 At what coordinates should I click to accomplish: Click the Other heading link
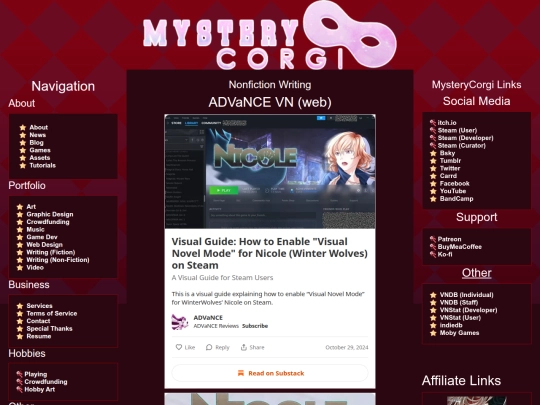(477, 273)
